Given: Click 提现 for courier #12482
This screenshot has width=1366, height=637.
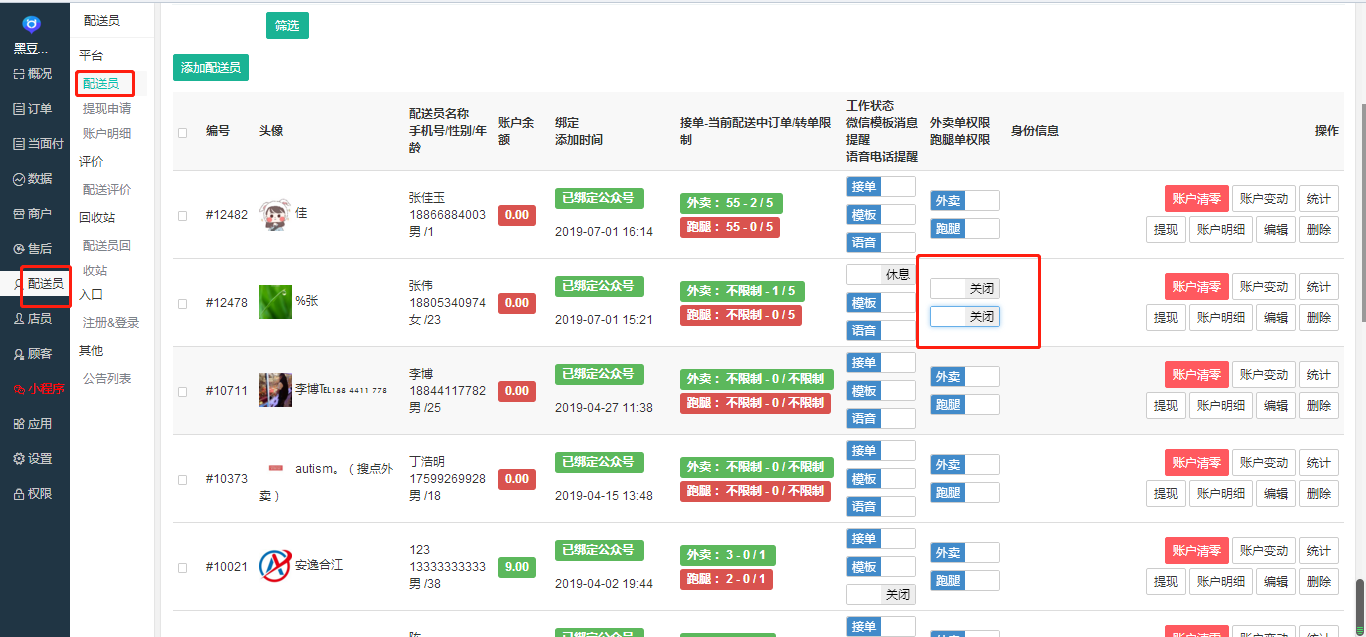Looking at the screenshot, I should pos(1166,230).
